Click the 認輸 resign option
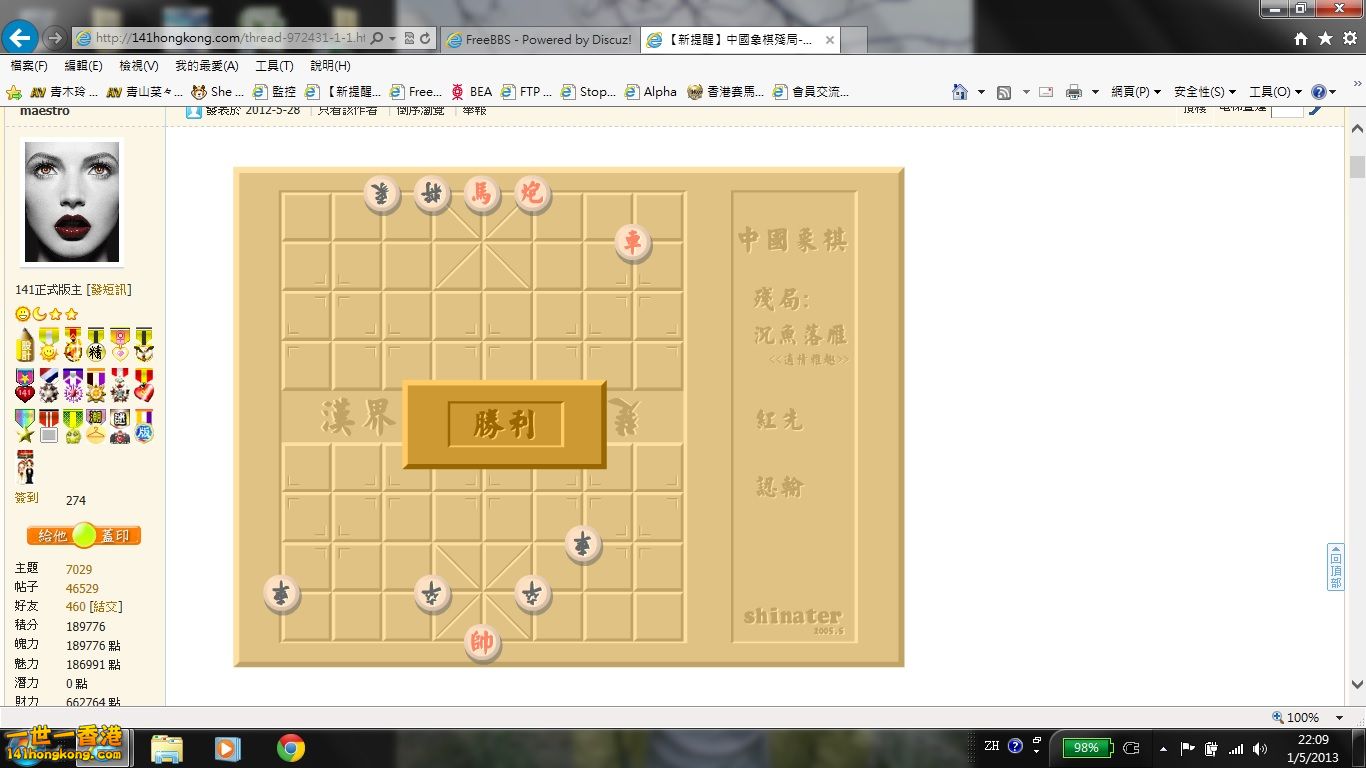The height and width of the screenshot is (768, 1366). [x=779, y=487]
